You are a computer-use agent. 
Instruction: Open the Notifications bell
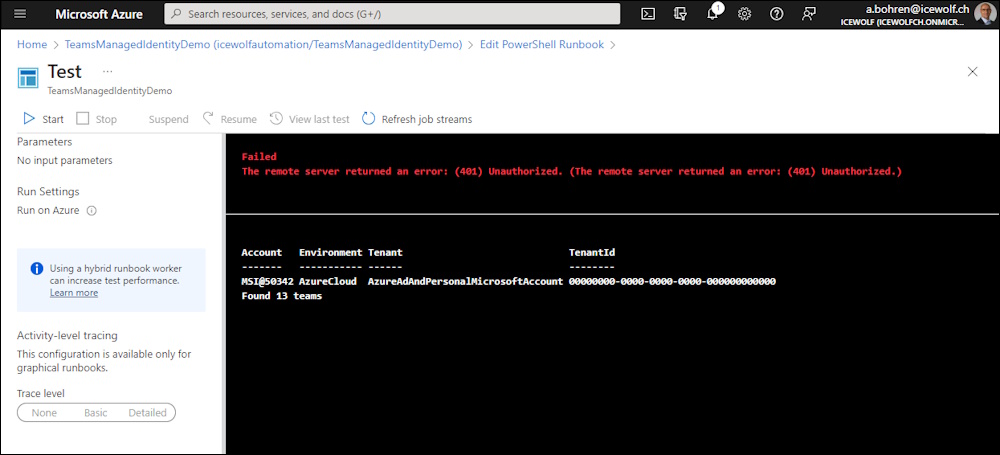tap(713, 14)
